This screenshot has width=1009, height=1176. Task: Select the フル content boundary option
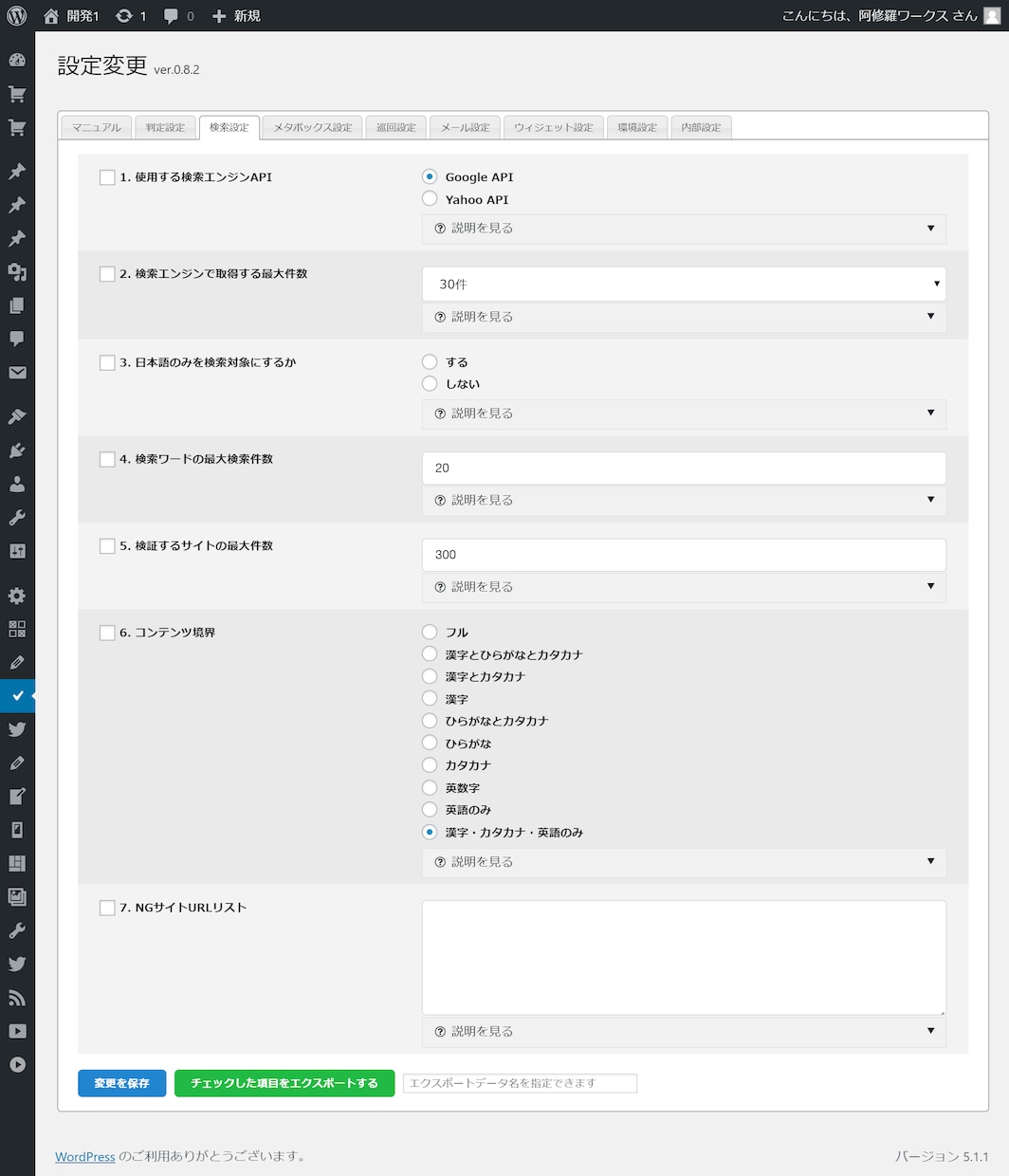[x=430, y=632]
